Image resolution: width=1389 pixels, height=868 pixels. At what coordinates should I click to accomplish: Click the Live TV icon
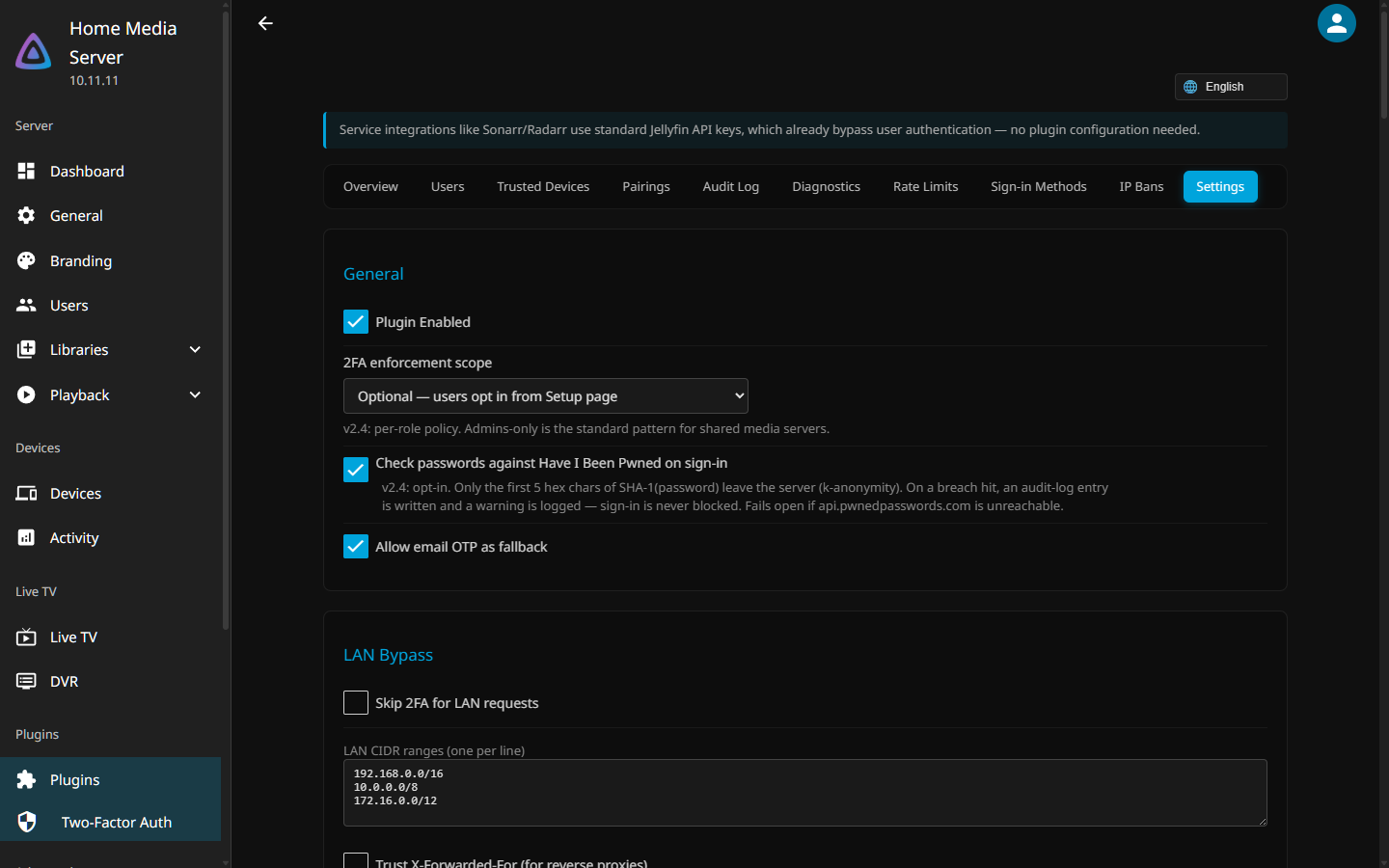pos(26,637)
